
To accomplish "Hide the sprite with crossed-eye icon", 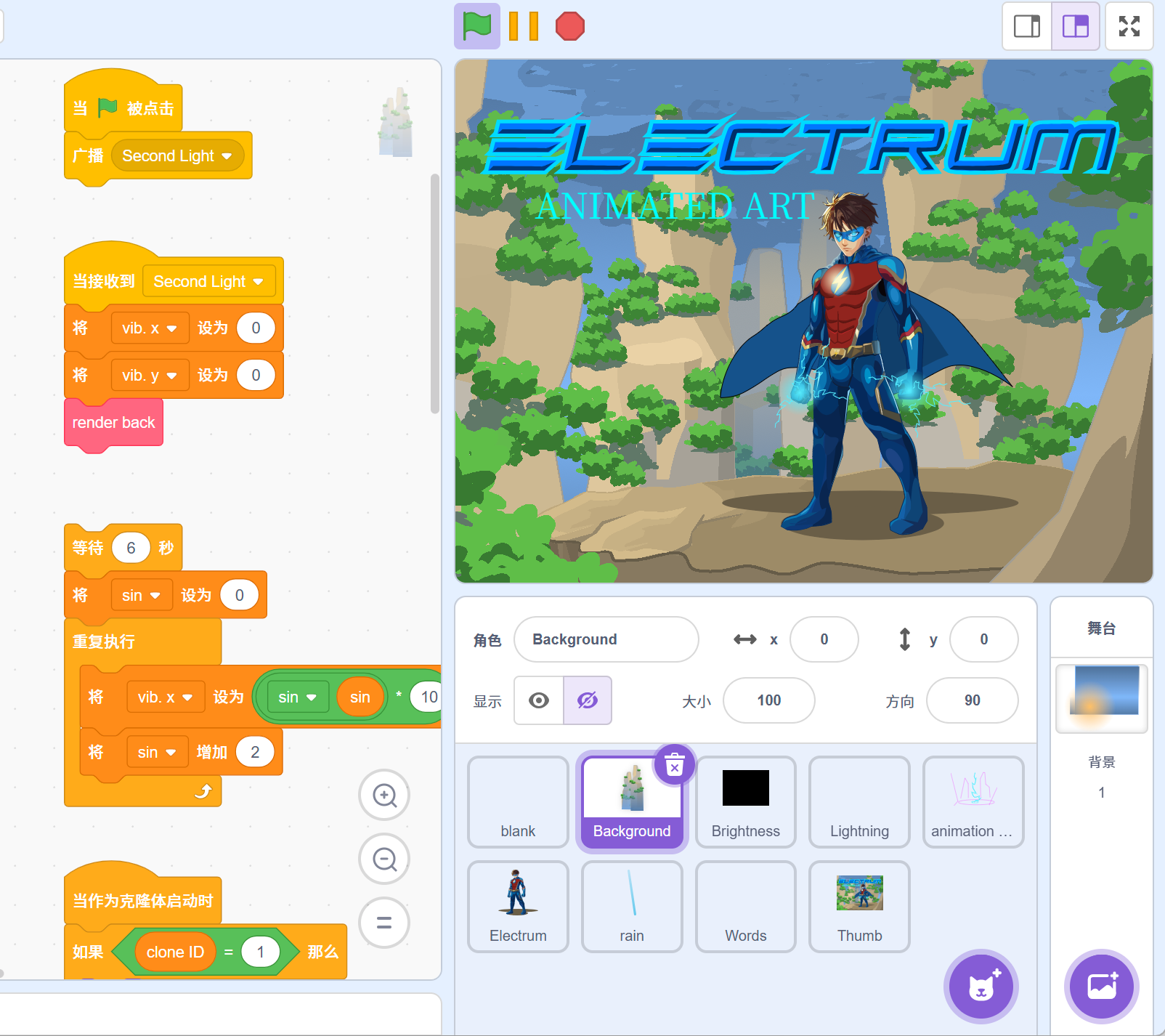I will click(x=588, y=700).
